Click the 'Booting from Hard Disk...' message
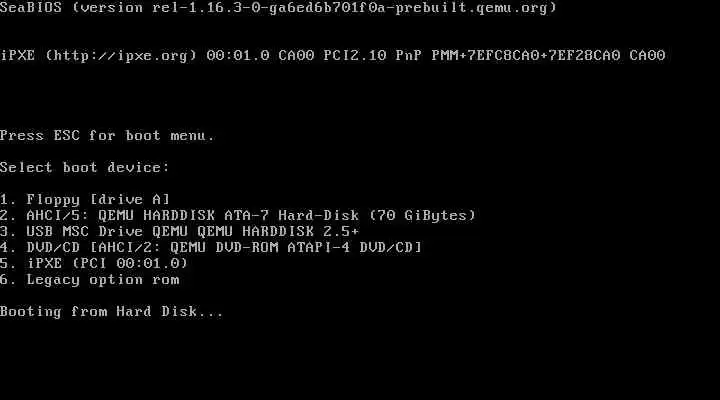Screen dimensions: 720x400 112,312
